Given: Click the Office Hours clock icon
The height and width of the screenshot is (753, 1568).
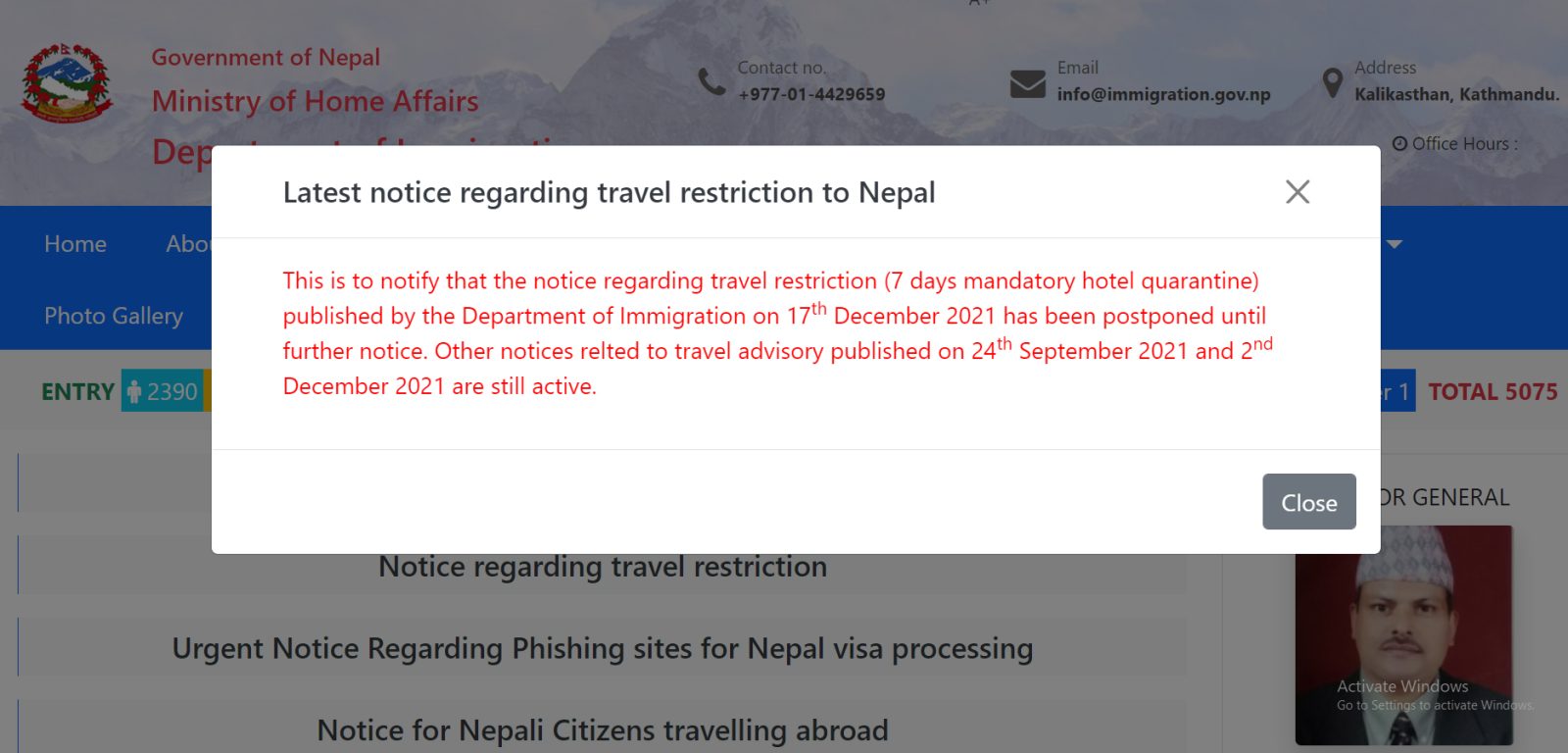Looking at the screenshot, I should 1399,144.
